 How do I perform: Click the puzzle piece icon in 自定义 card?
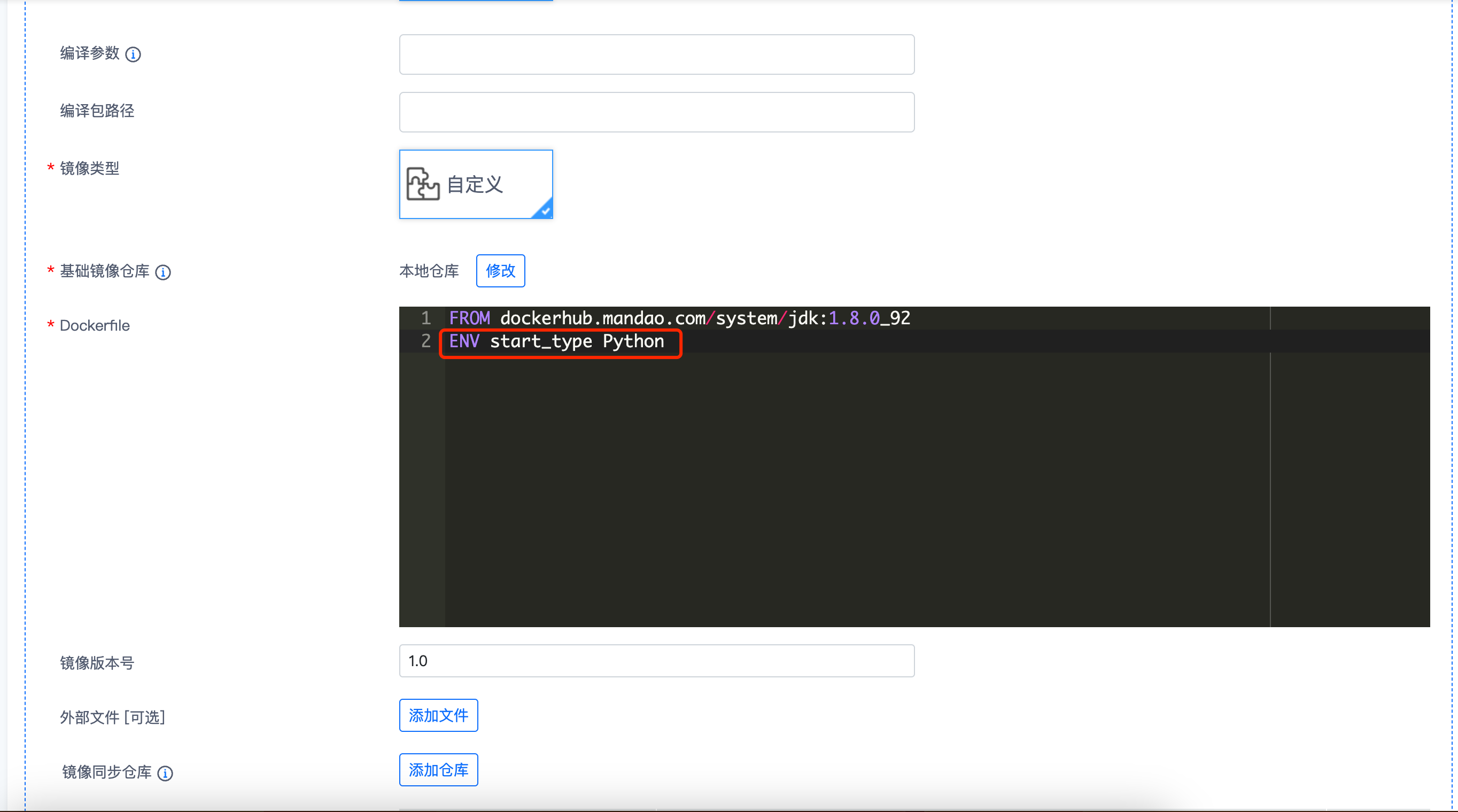(422, 184)
